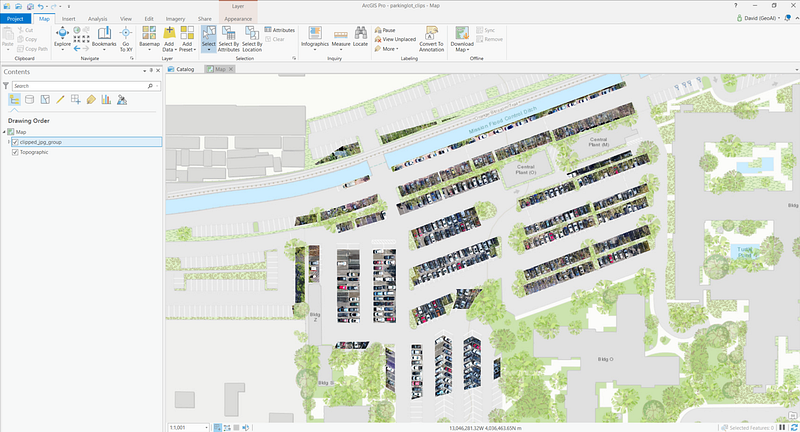Collapse the Map node in Contents
This screenshot has width=800, height=432.
coord(4,132)
